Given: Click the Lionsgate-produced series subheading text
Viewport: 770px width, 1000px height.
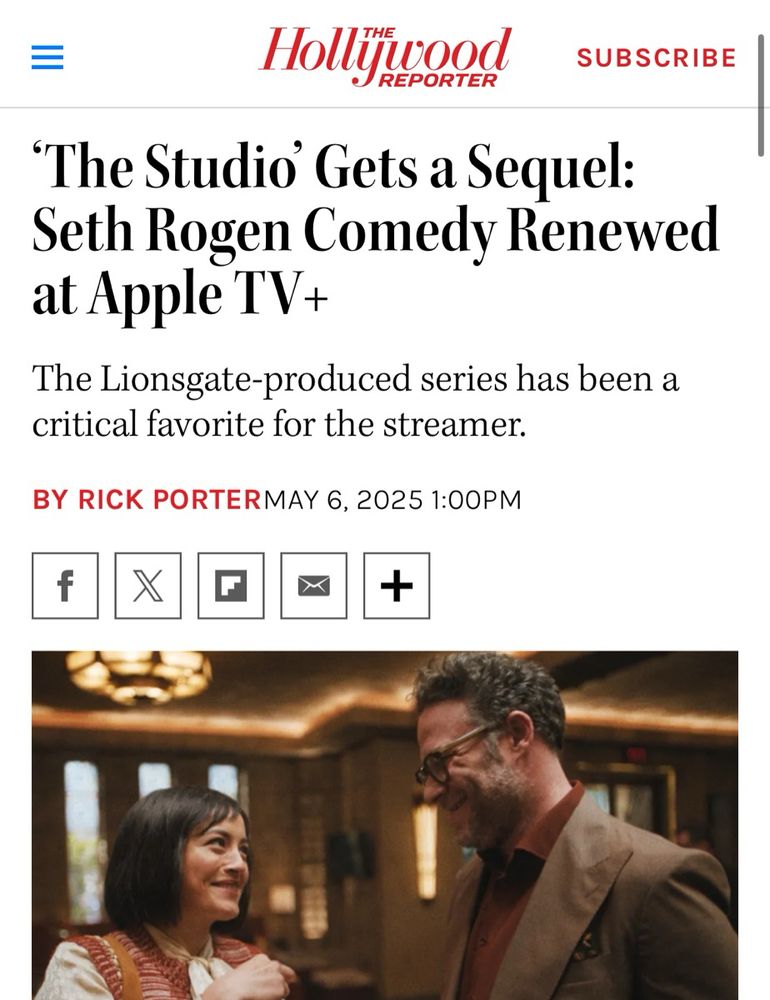Looking at the screenshot, I should point(355,401).
